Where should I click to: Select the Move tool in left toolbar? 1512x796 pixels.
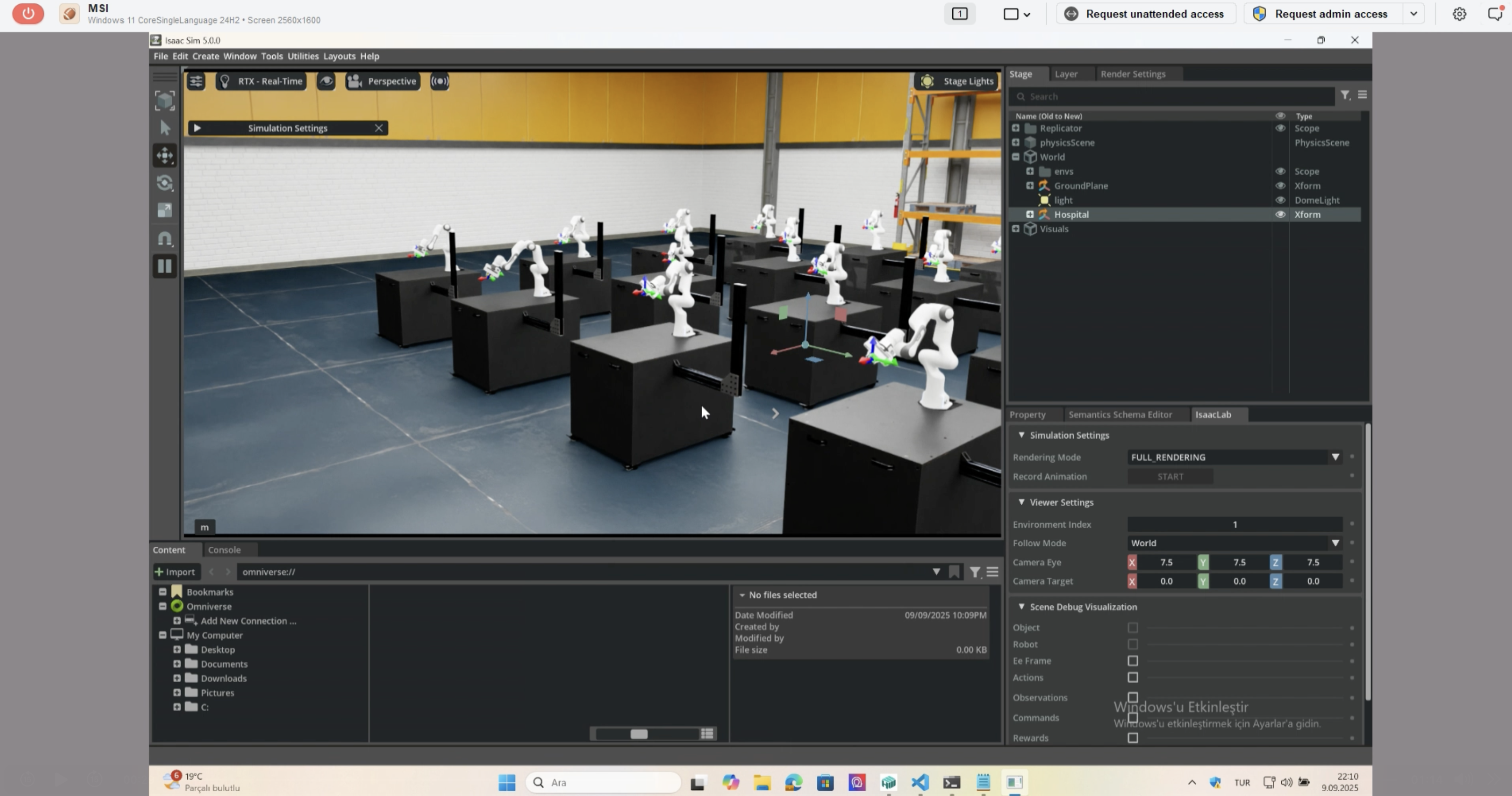click(165, 155)
